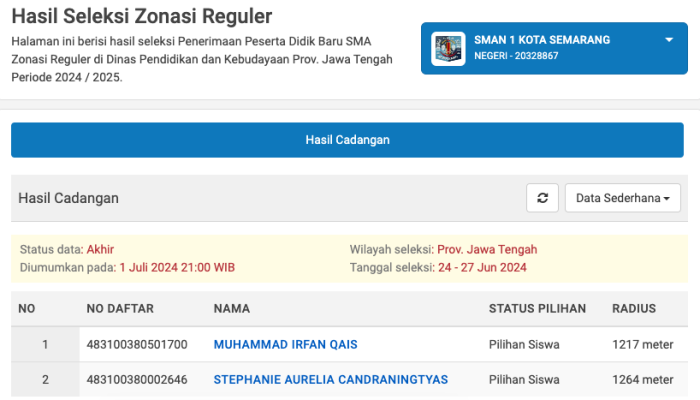
Task: Expand the school selector caret arrow
Action: pos(669,40)
